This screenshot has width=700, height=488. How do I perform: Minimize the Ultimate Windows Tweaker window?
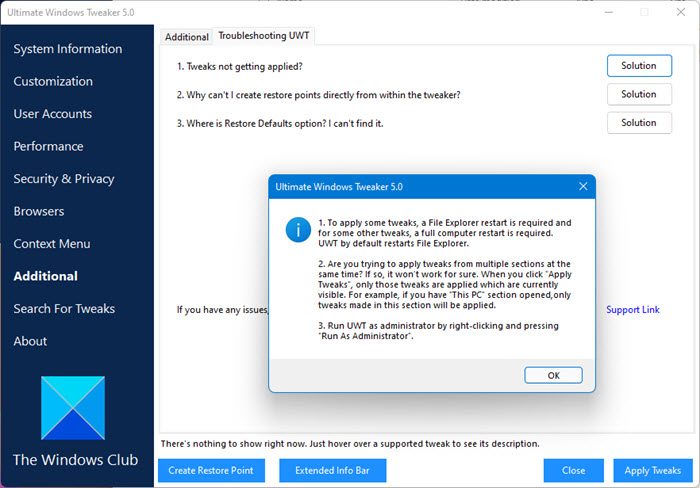coord(609,13)
